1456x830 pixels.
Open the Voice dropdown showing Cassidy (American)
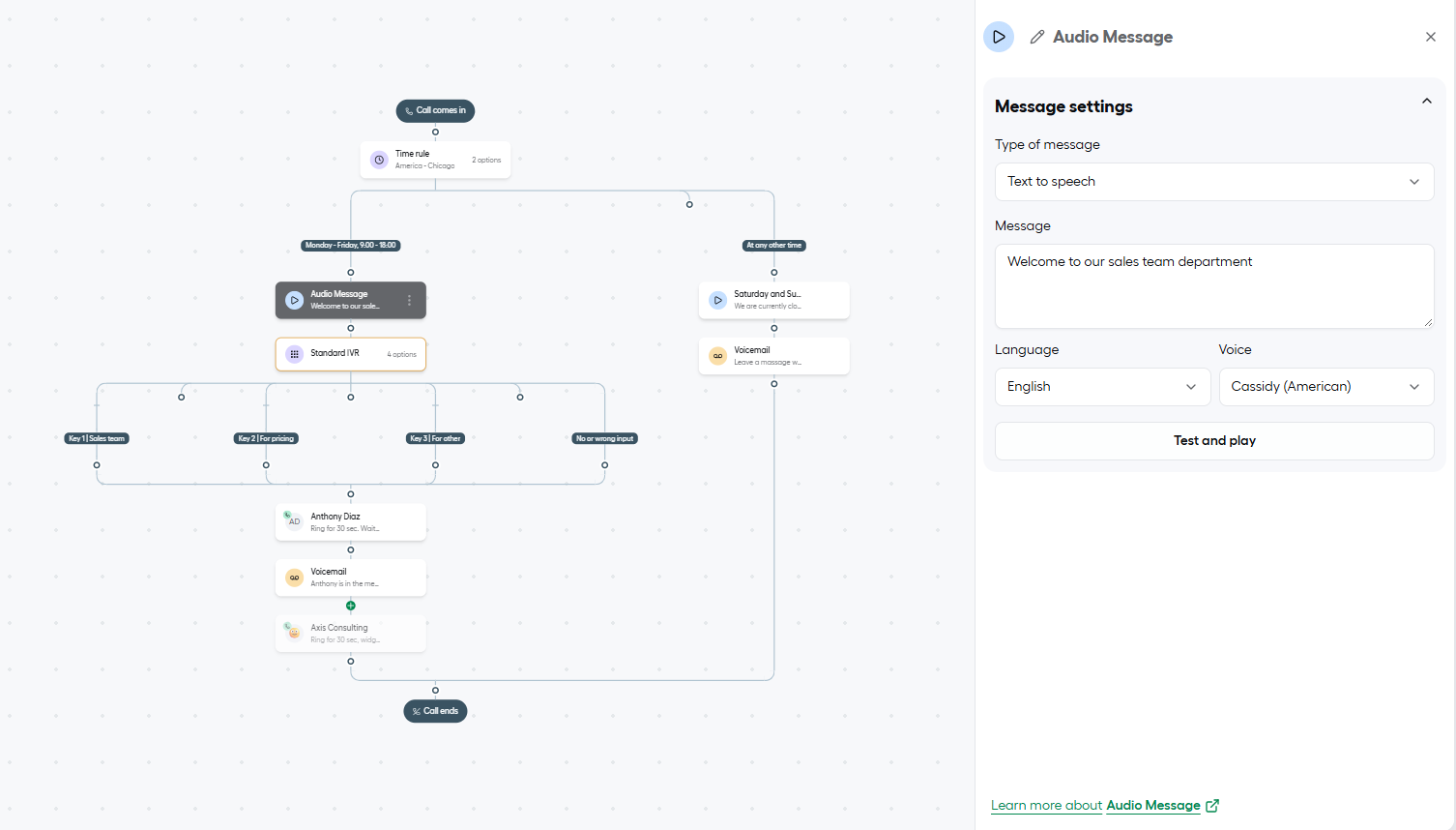point(1326,387)
